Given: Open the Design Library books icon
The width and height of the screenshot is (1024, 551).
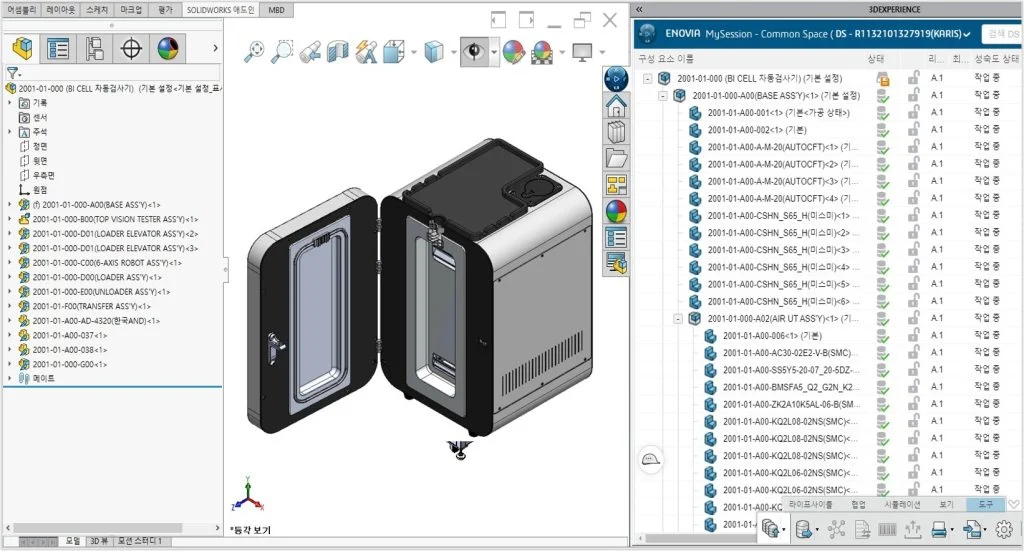Looking at the screenshot, I should click(617, 132).
